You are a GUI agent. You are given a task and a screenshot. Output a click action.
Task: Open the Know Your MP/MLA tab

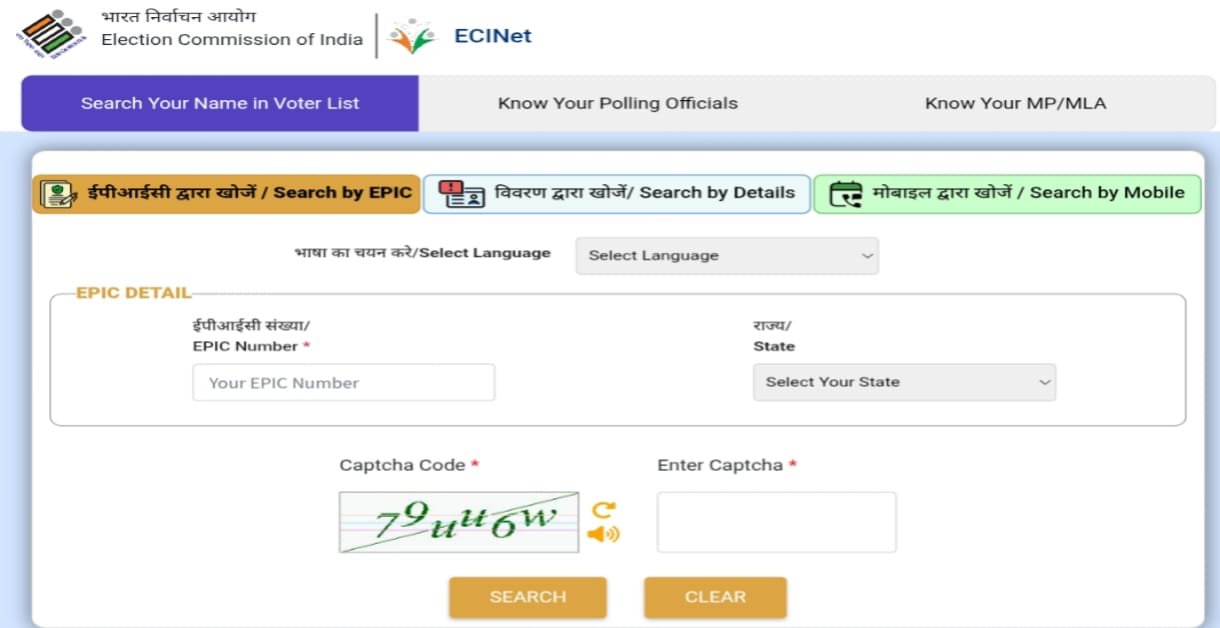[x=1015, y=103]
